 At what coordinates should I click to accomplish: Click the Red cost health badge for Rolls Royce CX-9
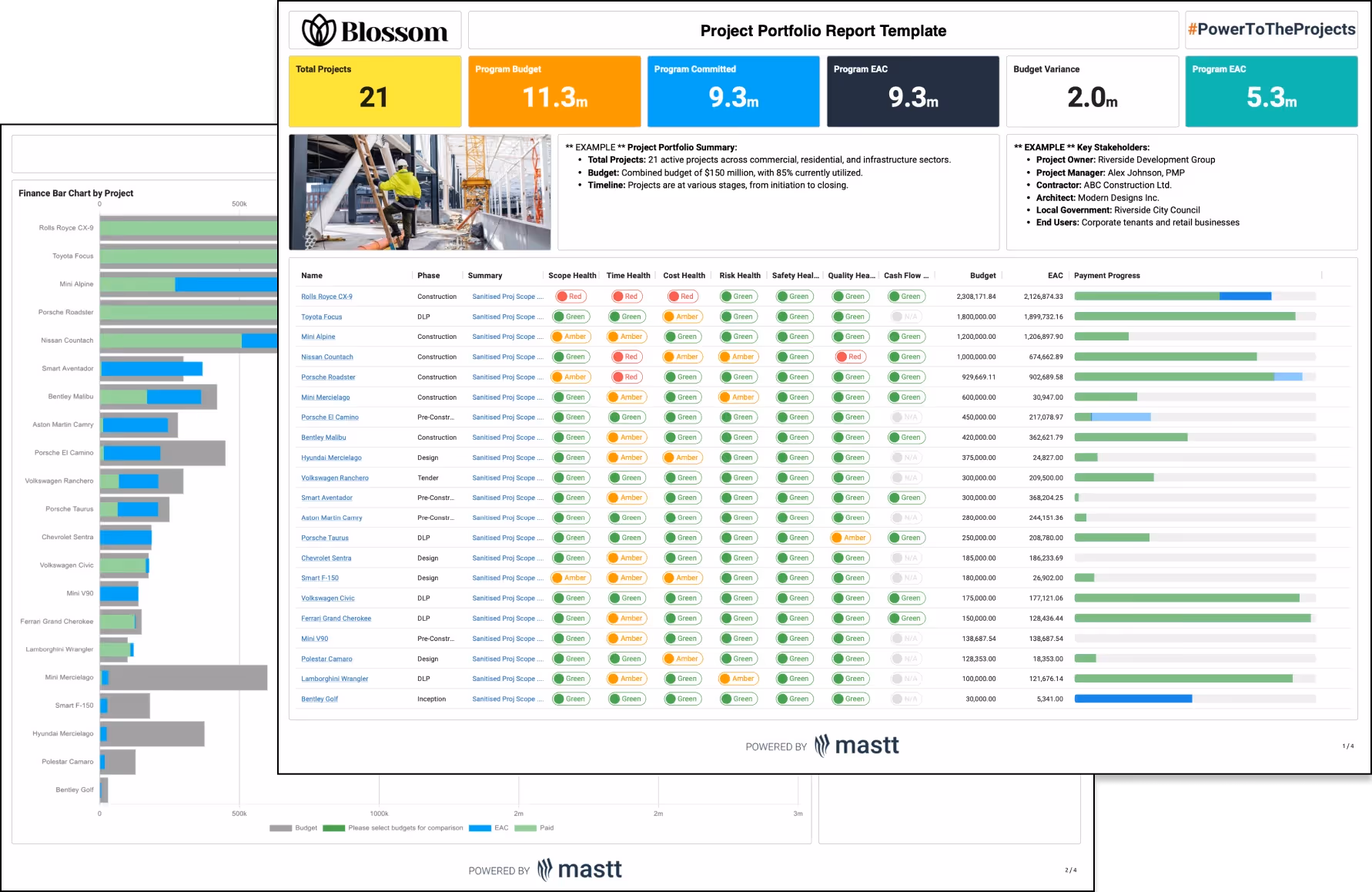(x=682, y=297)
